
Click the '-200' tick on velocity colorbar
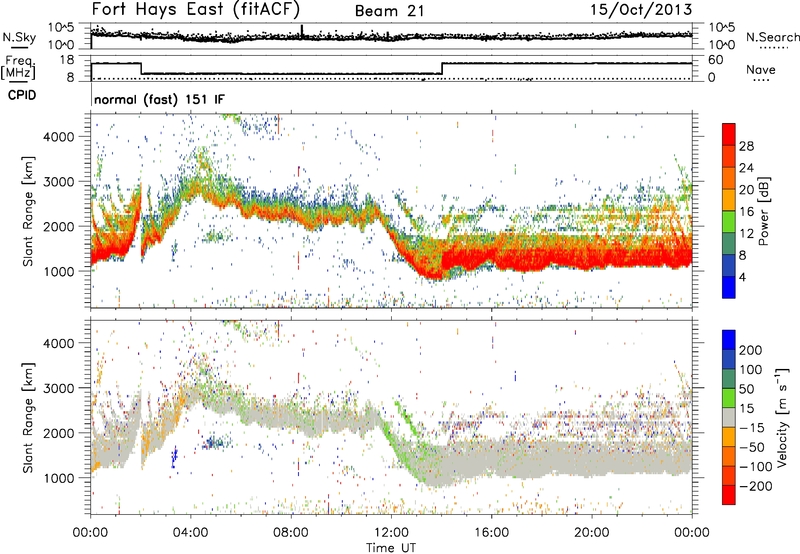tap(756, 486)
